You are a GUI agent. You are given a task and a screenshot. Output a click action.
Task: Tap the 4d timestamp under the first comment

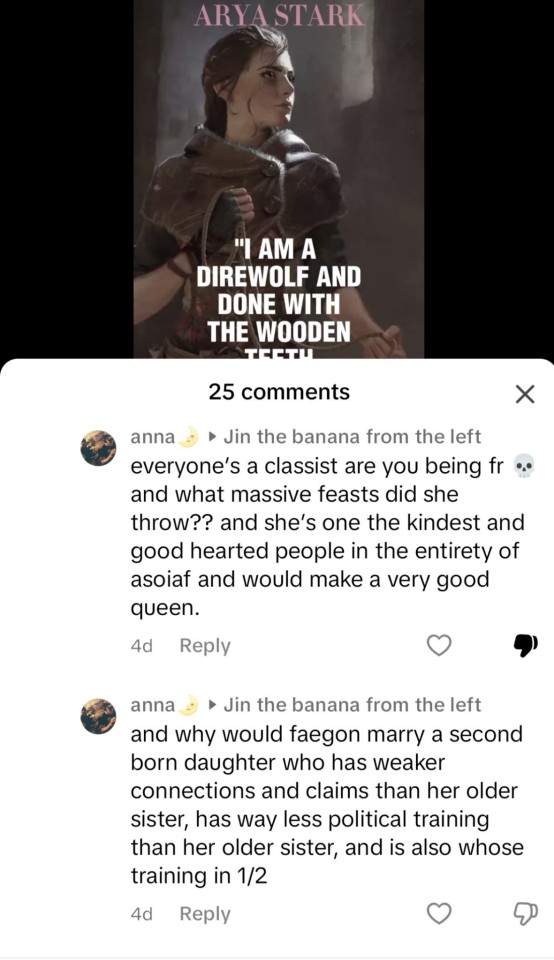pos(141,646)
